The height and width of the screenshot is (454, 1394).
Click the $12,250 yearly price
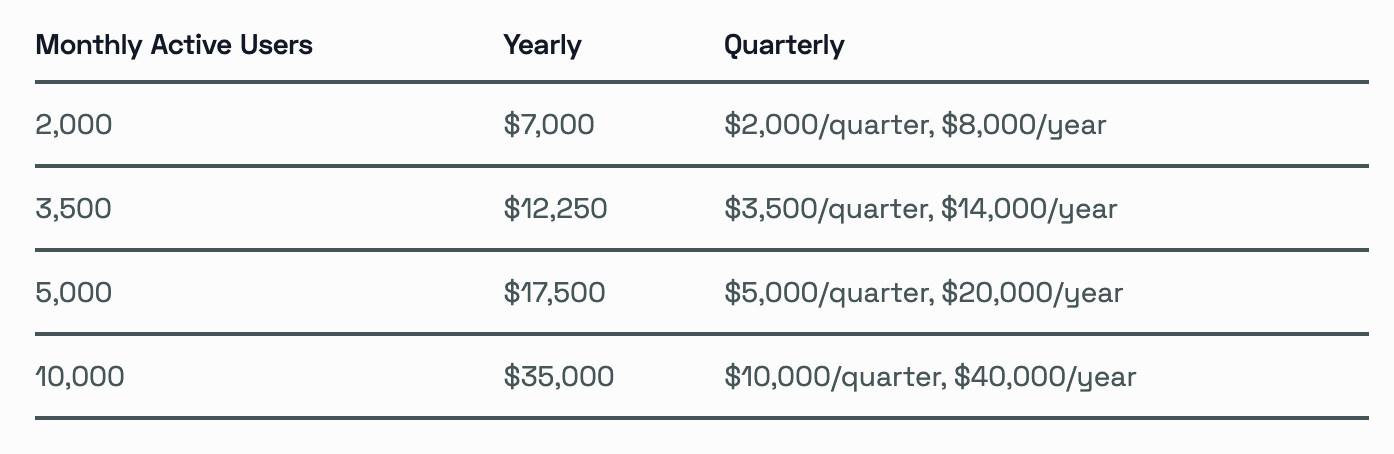click(x=556, y=209)
